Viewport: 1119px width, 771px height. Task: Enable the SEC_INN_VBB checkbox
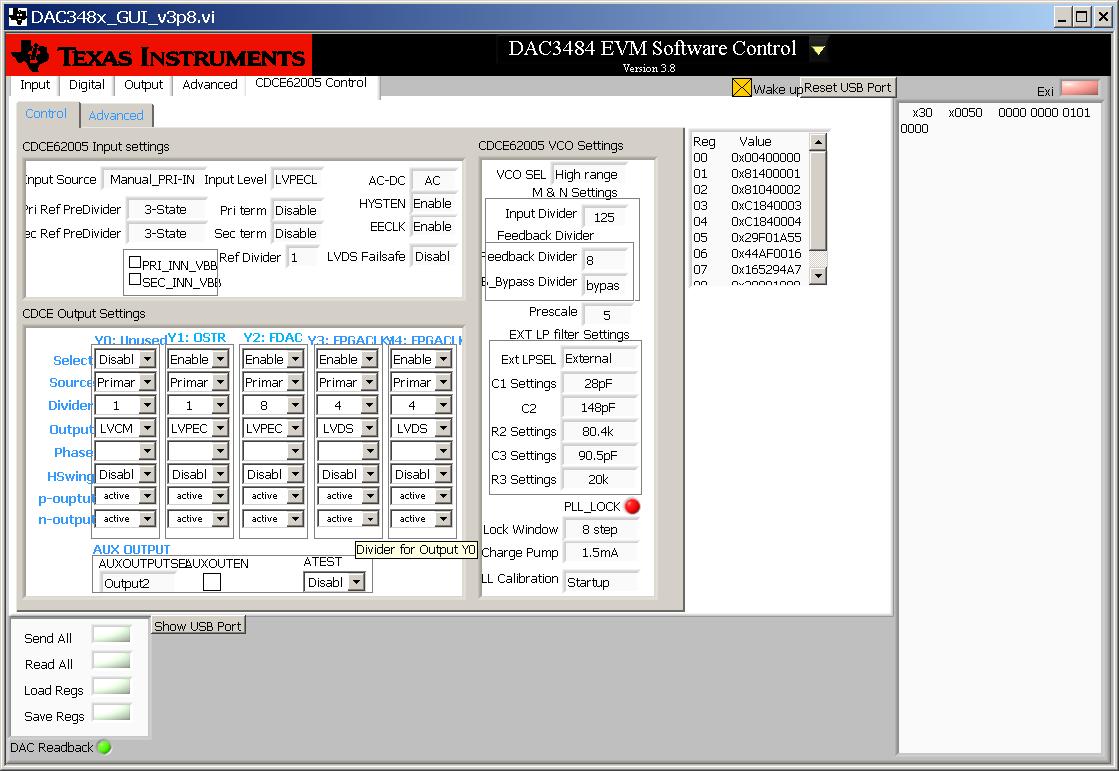(134, 279)
